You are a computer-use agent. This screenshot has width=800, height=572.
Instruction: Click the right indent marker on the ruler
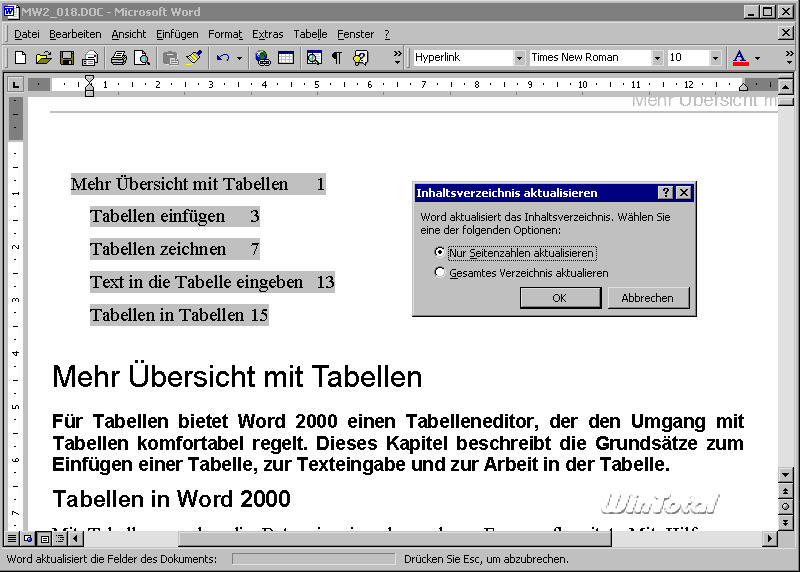click(743, 87)
